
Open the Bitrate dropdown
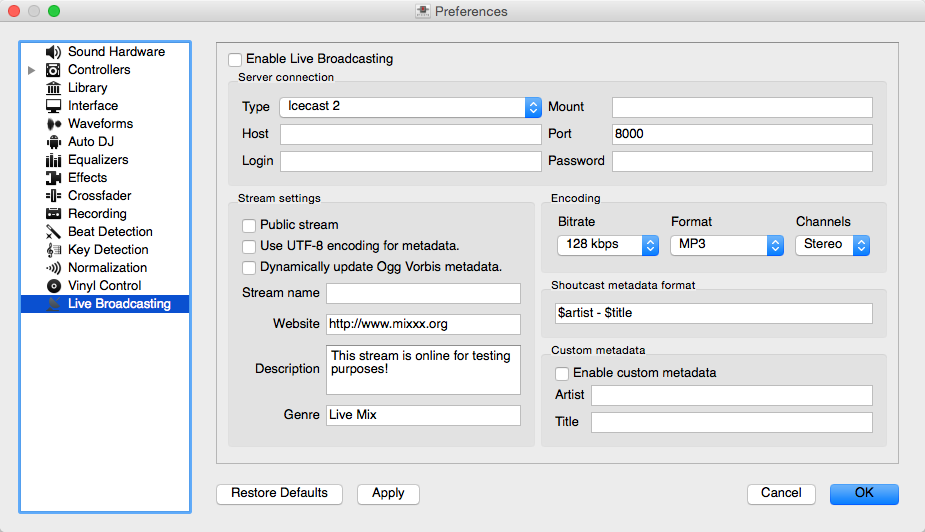[607, 245]
